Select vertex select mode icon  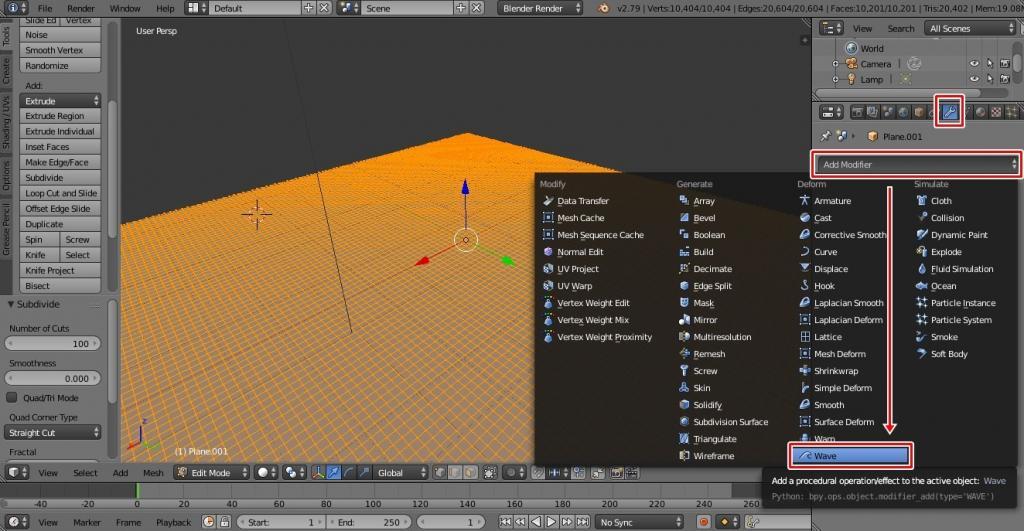tap(440, 472)
